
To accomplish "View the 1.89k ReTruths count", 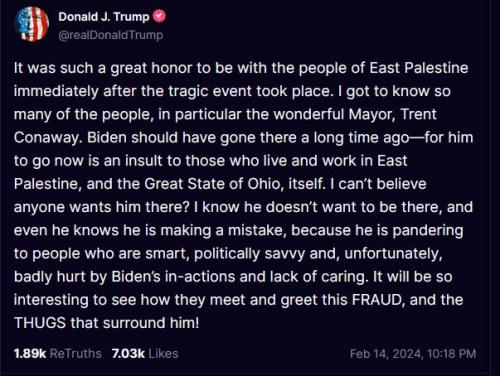I will [x=30, y=353].
